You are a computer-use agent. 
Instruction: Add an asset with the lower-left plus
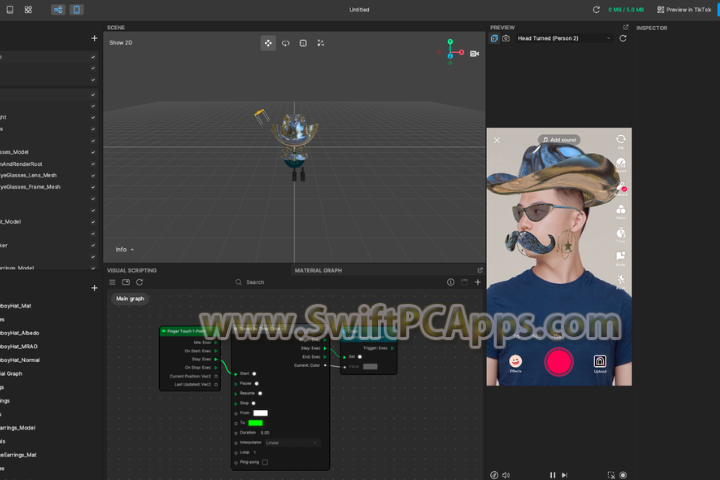pyautogui.click(x=94, y=288)
